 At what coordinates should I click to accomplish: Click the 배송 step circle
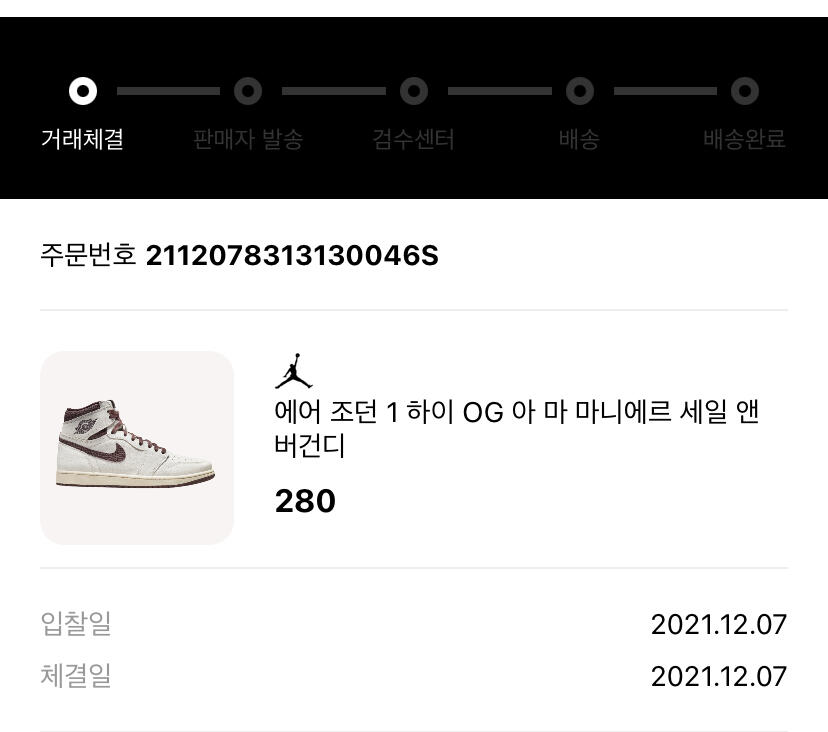point(580,91)
